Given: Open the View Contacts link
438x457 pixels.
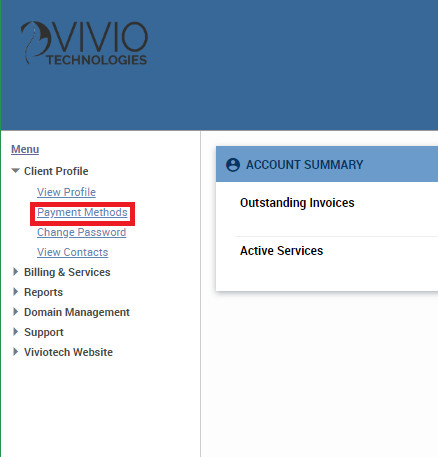Looking at the screenshot, I should coord(73,252).
